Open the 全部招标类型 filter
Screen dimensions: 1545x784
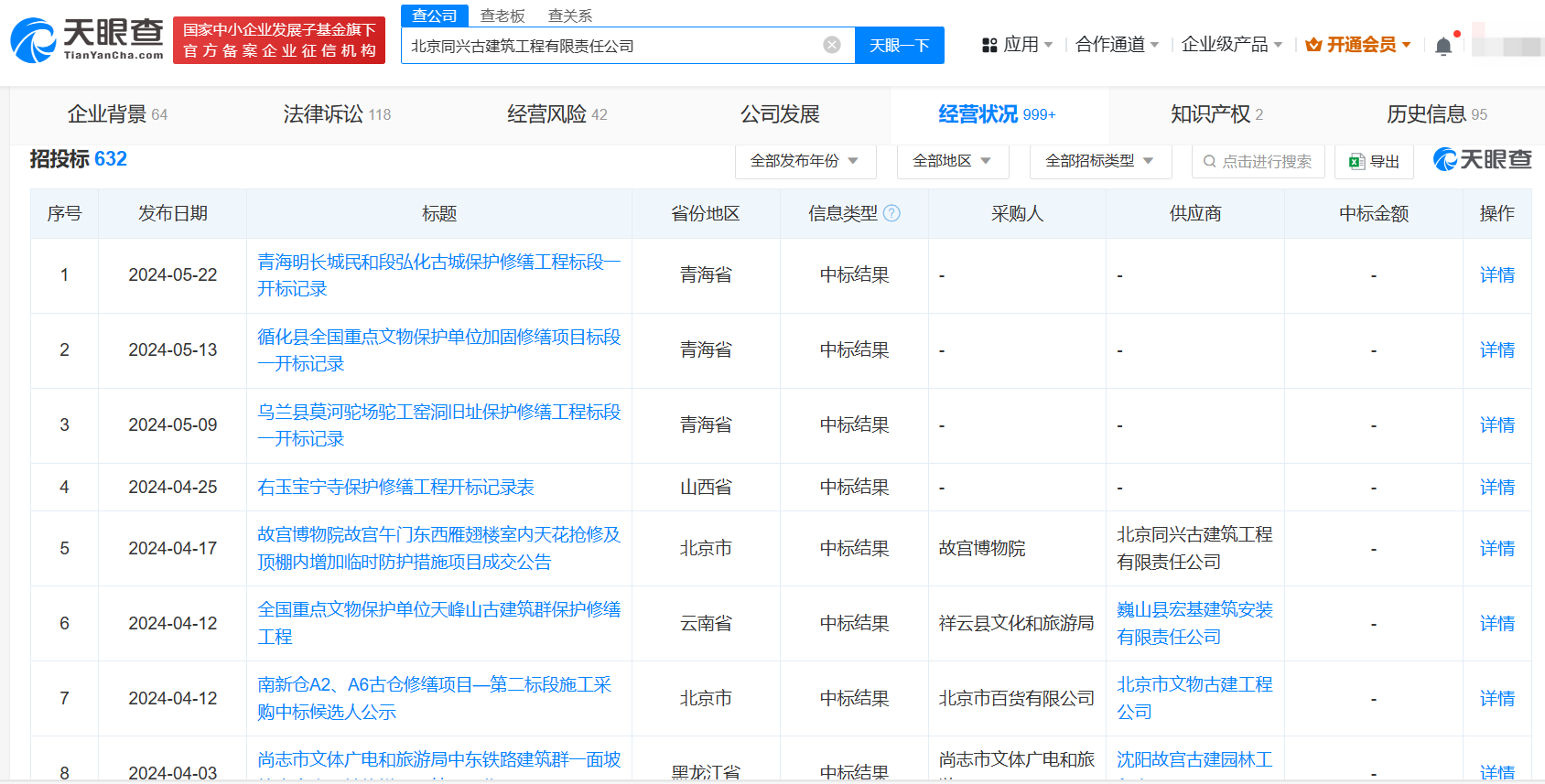(x=1100, y=161)
